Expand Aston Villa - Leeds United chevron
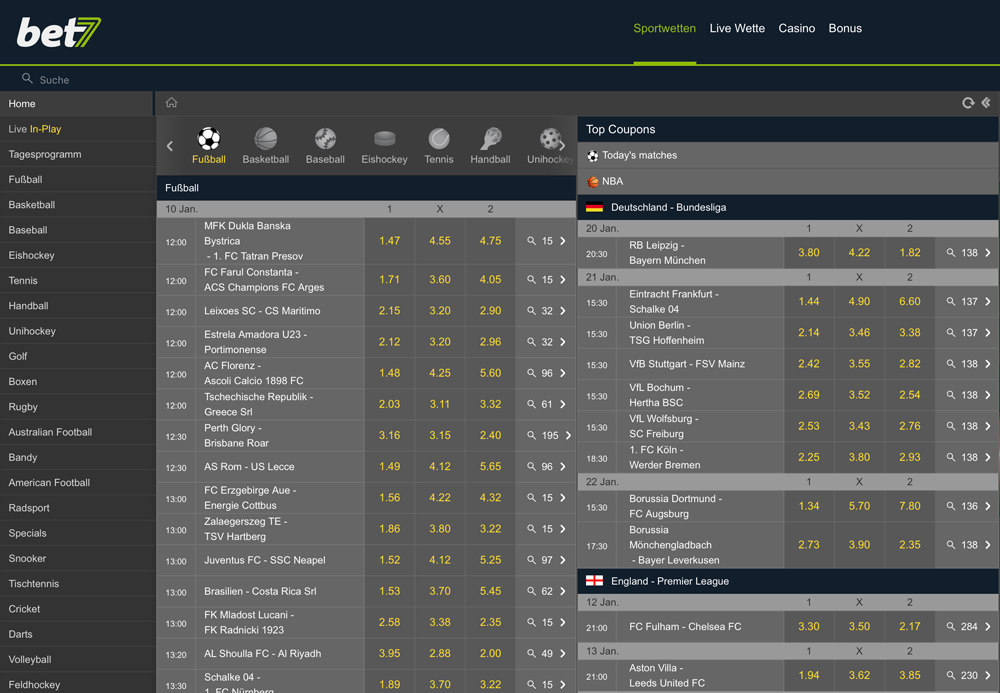This screenshot has width=1000, height=693. coord(987,675)
